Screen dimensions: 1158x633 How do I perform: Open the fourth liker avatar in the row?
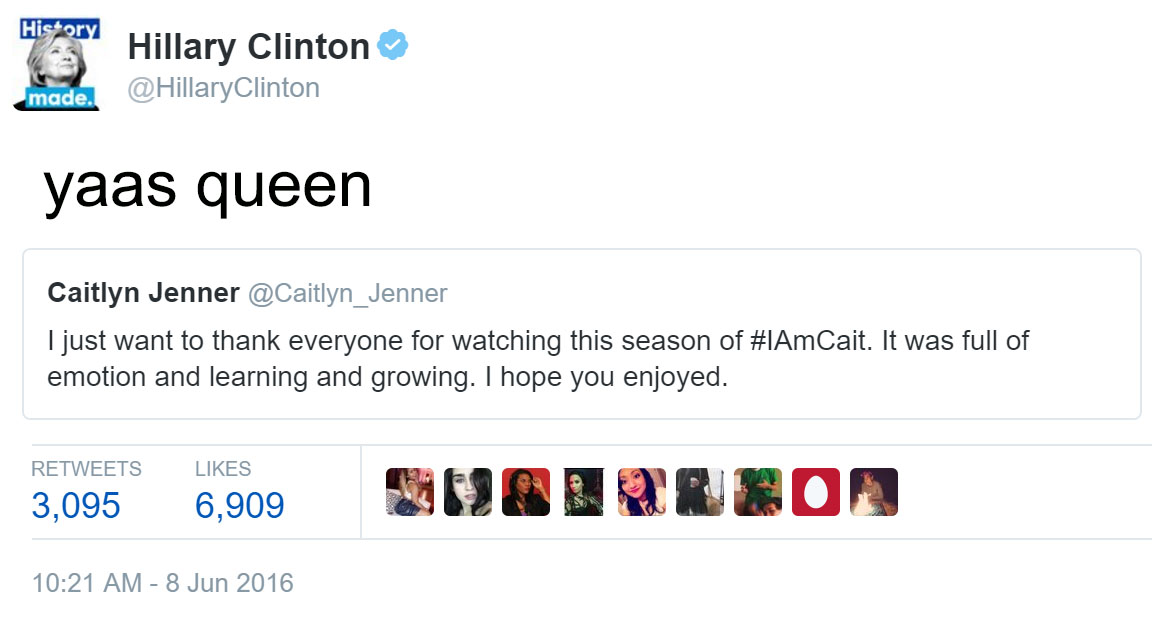[584, 492]
